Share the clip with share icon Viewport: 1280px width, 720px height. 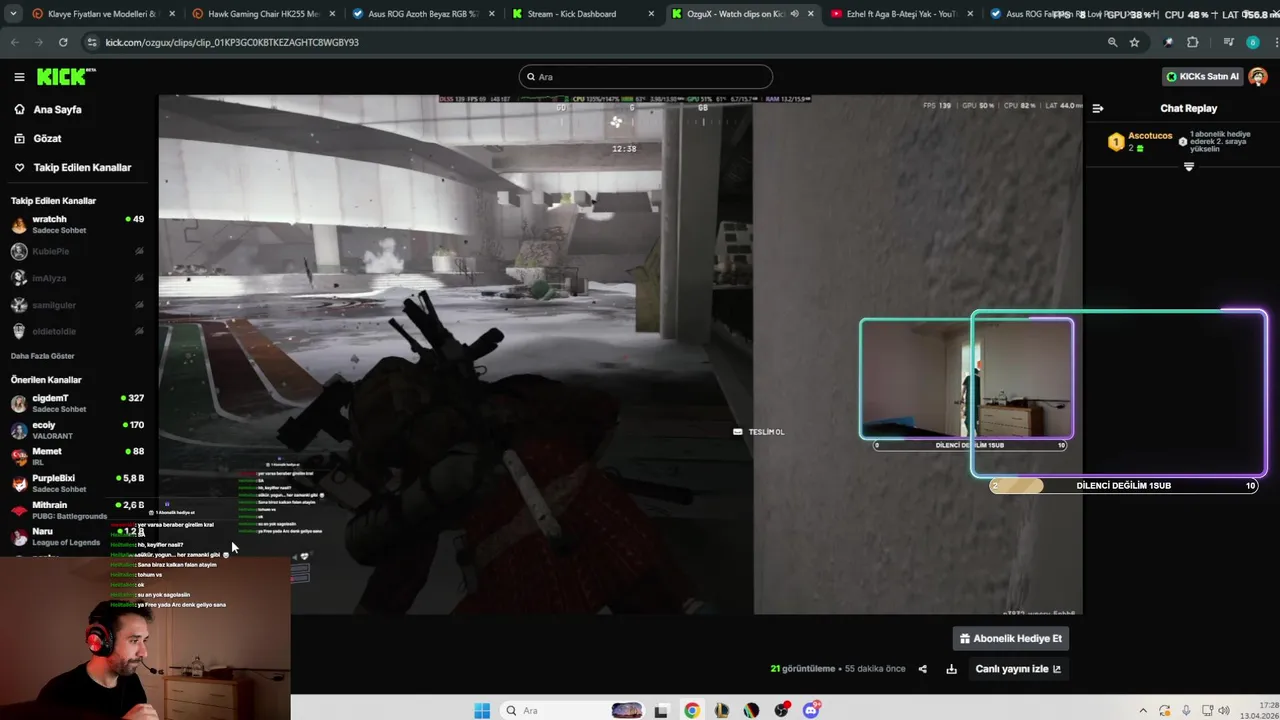point(922,669)
